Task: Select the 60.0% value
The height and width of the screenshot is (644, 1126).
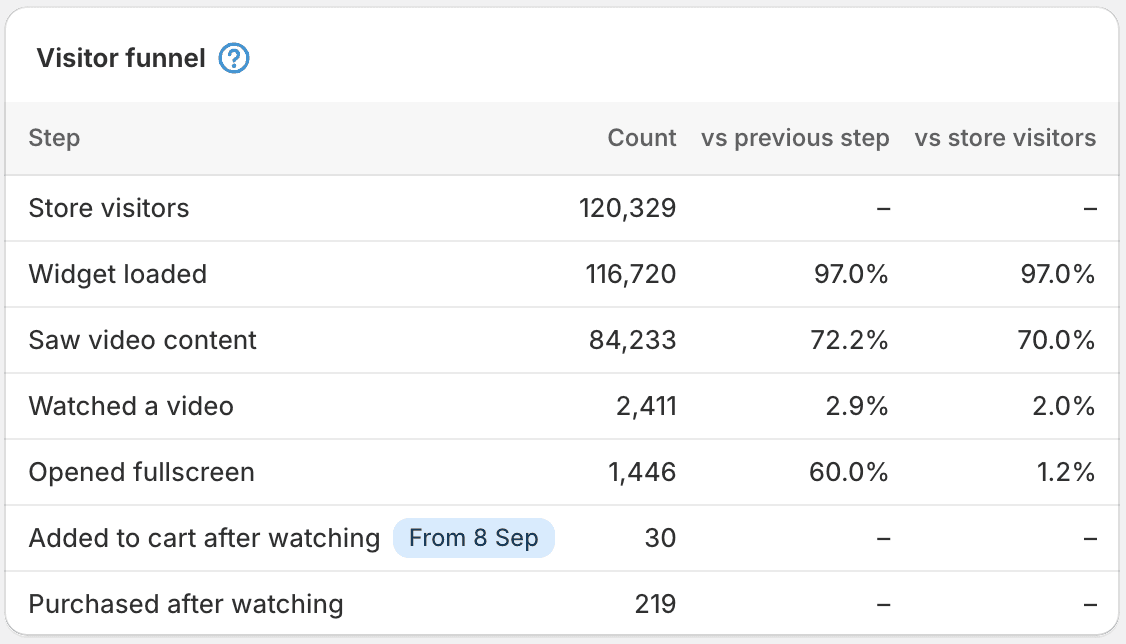Action: pos(848,472)
